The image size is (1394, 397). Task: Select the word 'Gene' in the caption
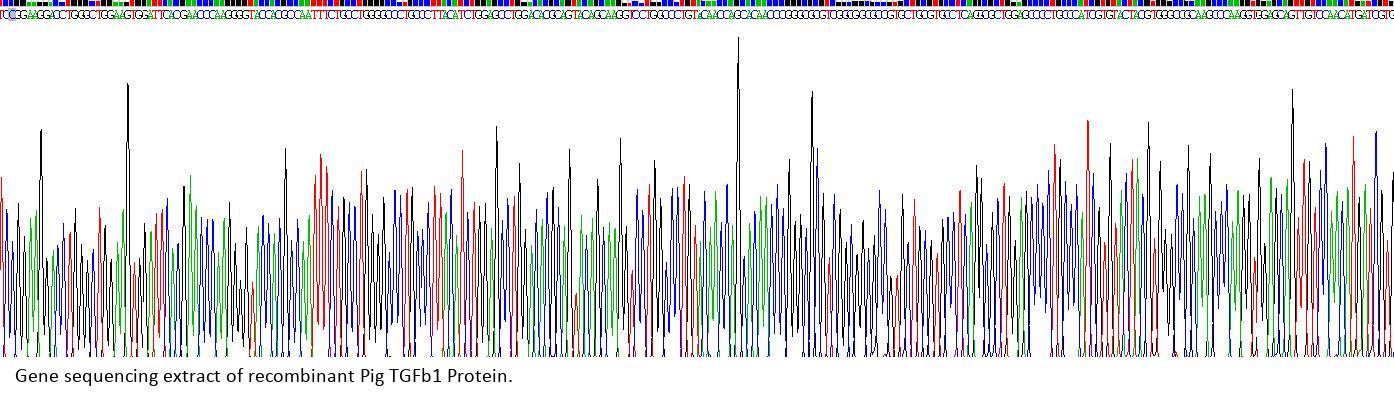click(x=37, y=377)
